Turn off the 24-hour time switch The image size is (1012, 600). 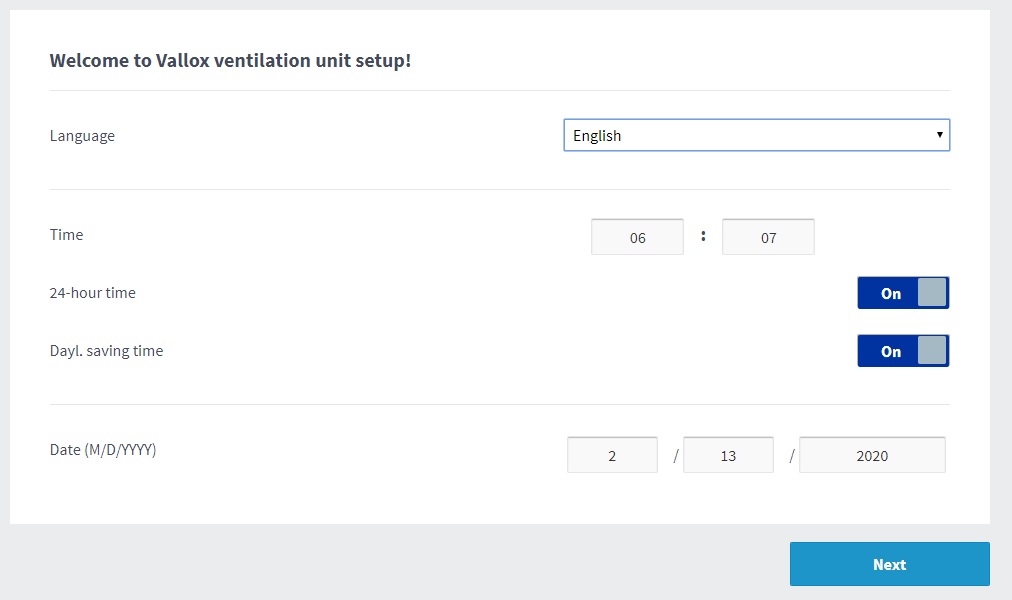[902, 293]
